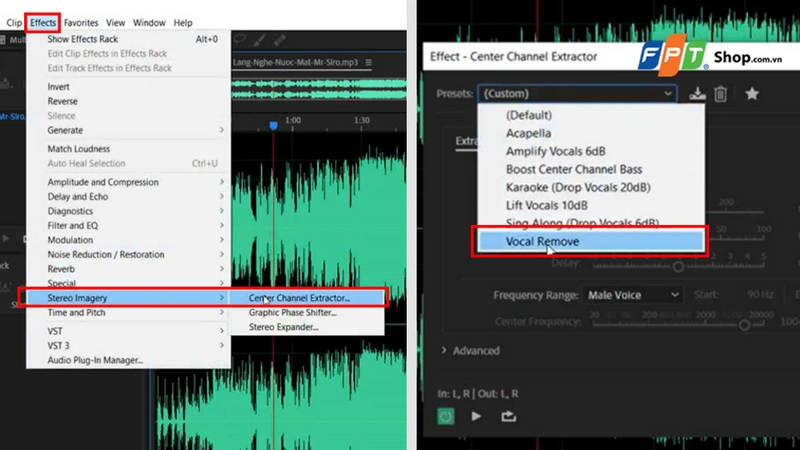
Task: Select the (Default) preset
Action: [x=591, y=115]
